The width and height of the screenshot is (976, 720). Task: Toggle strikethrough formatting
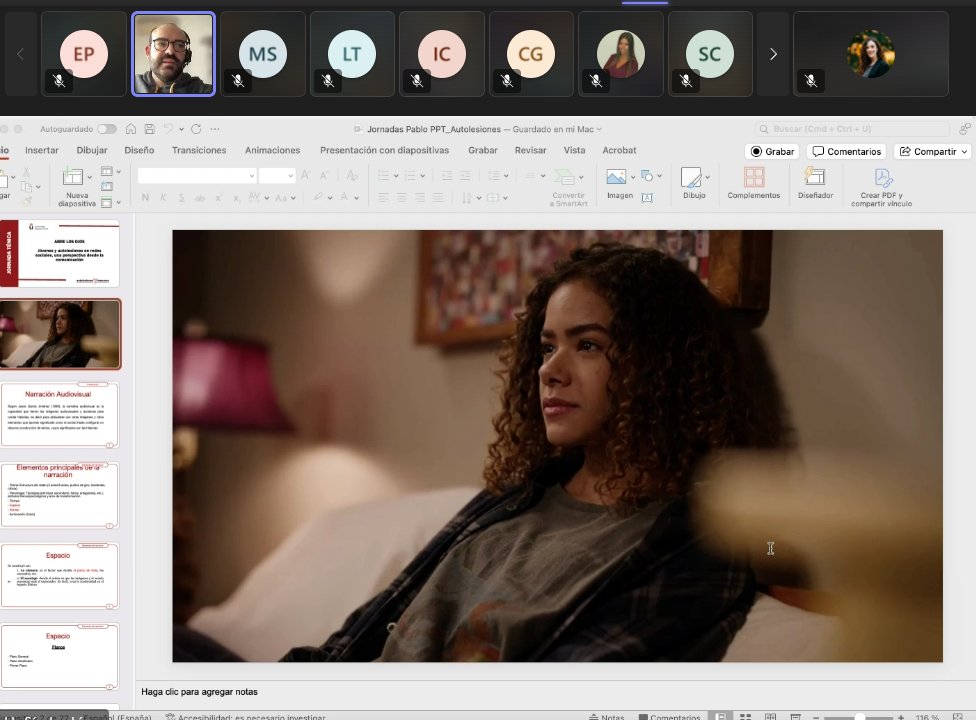click(x=200, y=198)
